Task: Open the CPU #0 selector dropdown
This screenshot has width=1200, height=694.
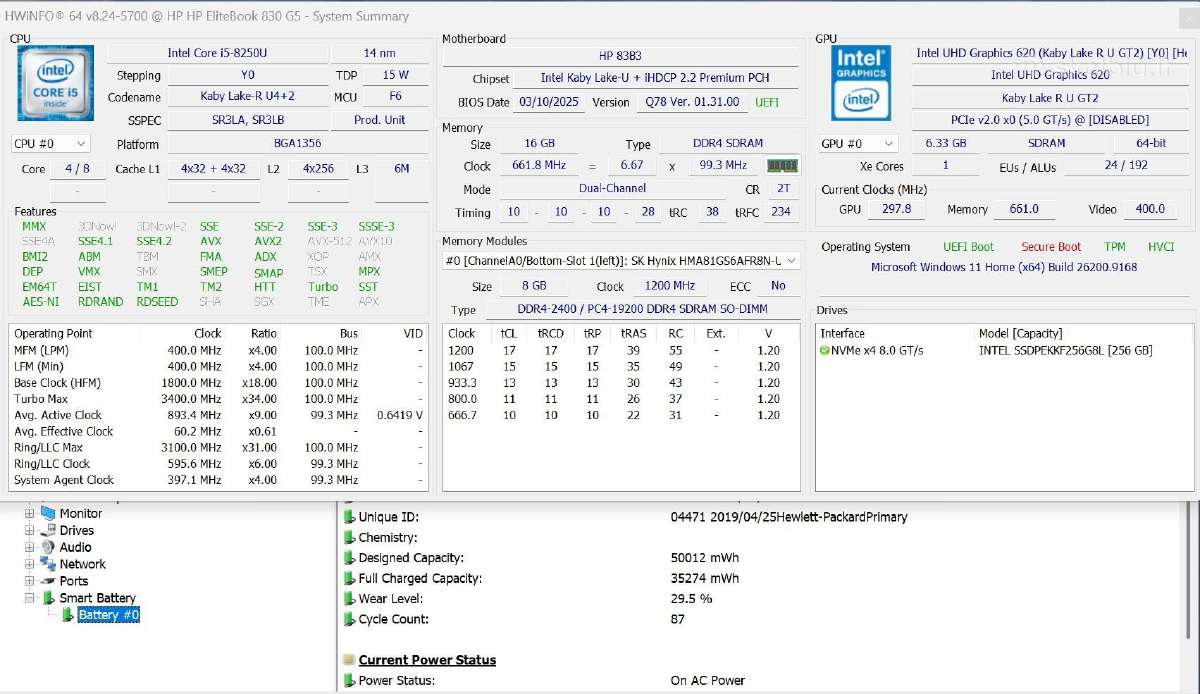Action: (x=51, y=144)
